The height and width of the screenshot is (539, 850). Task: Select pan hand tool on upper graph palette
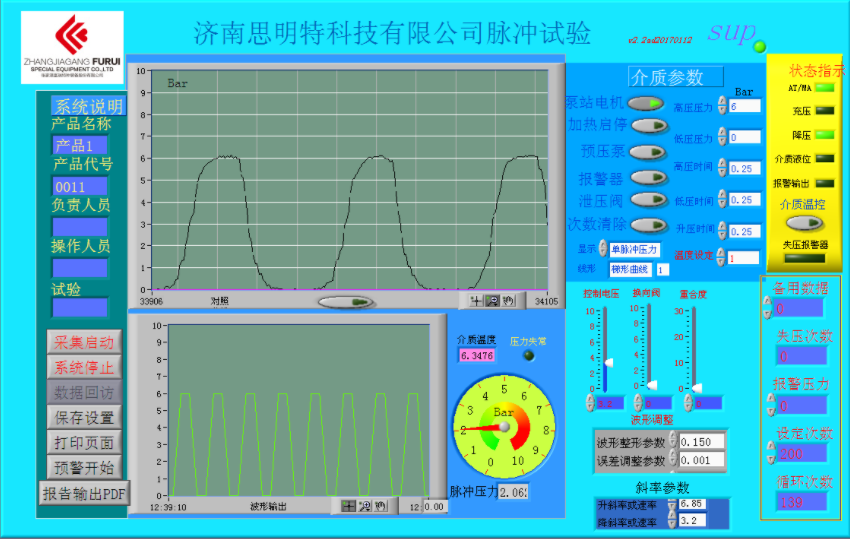click(x=509, y=300)
